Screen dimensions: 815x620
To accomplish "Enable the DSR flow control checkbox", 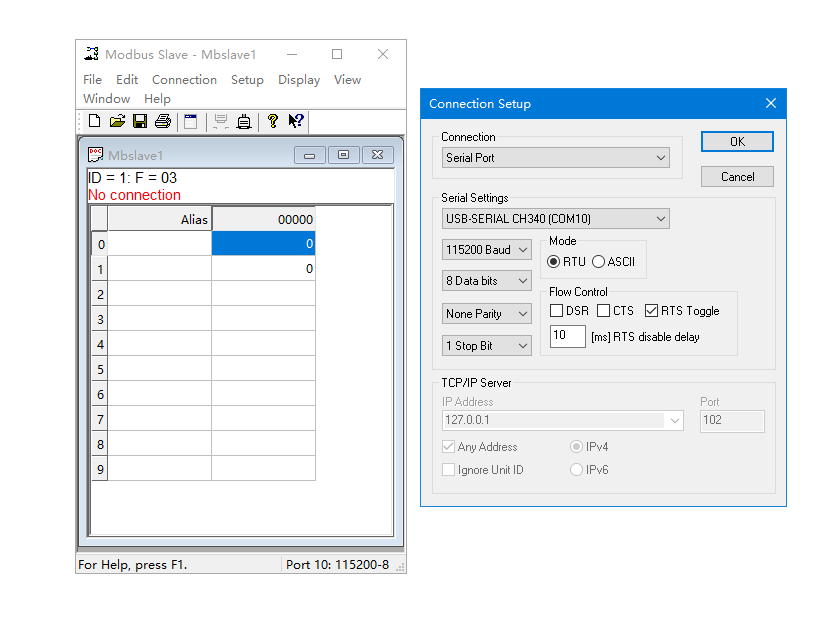I will pos(557,311).
